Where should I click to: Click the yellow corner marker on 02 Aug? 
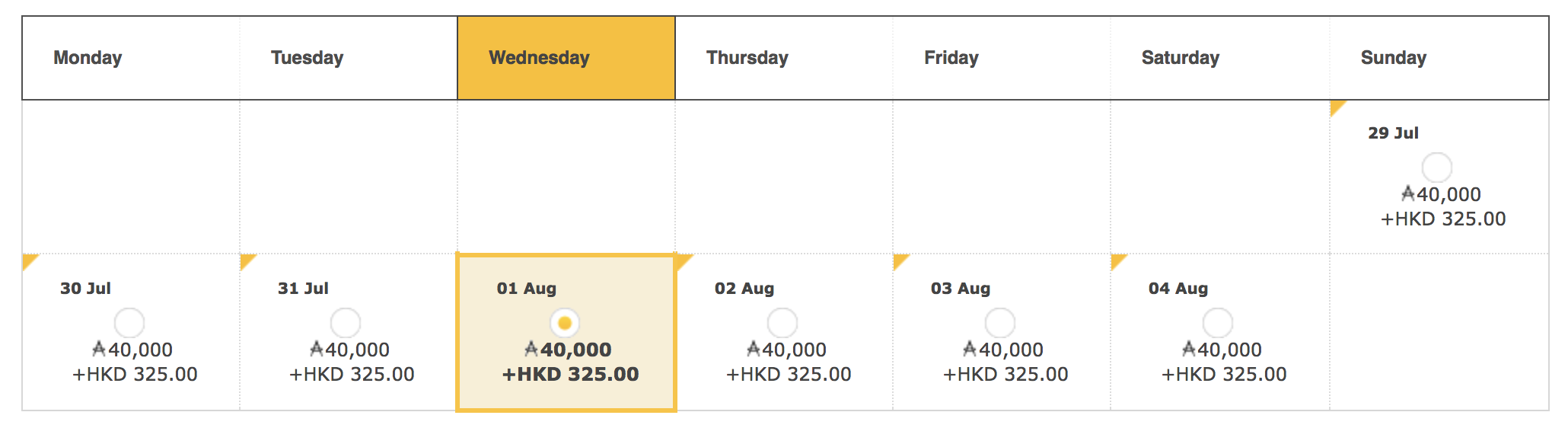point(683,260)
